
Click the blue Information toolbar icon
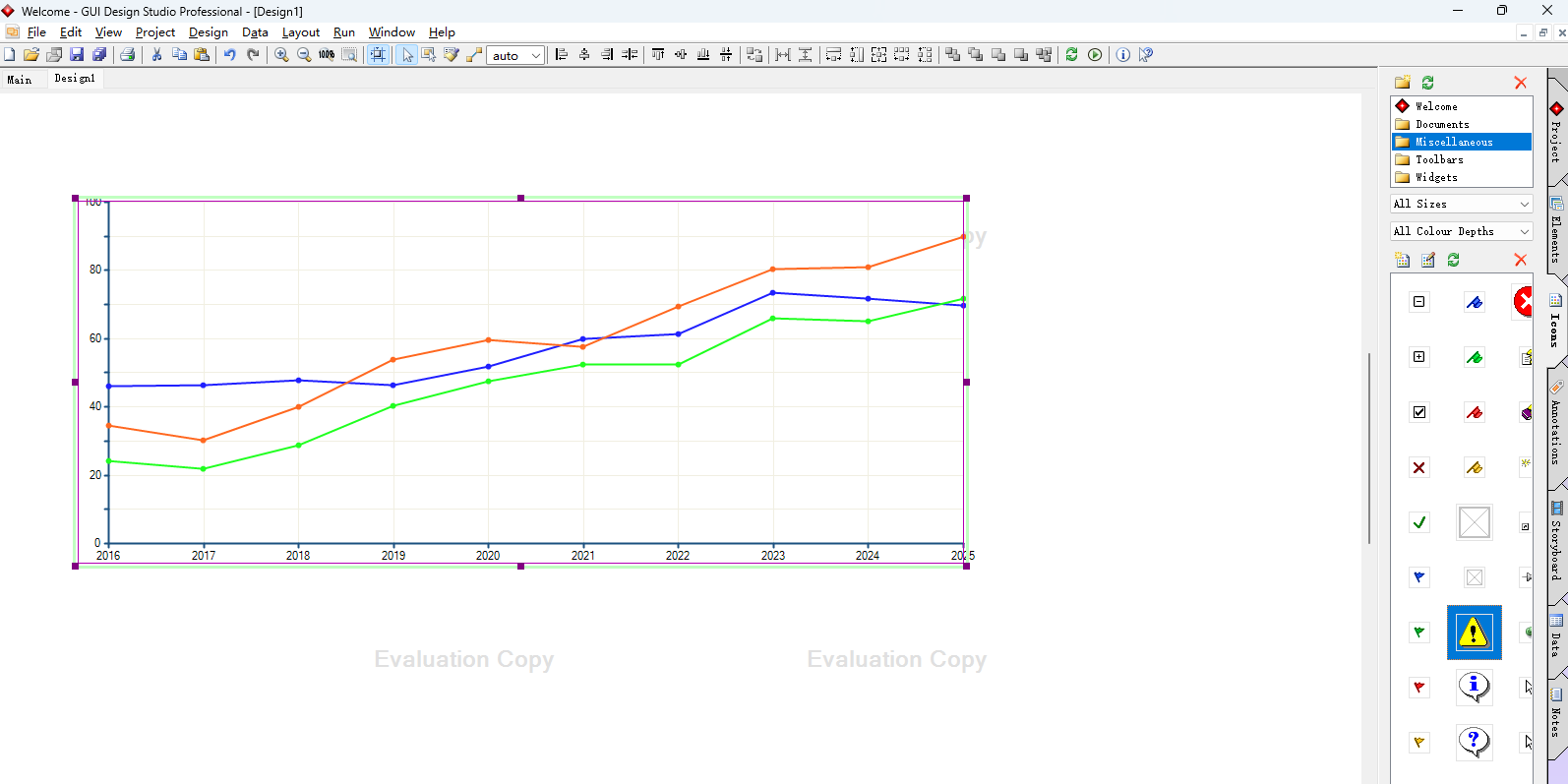[1122, 55]
